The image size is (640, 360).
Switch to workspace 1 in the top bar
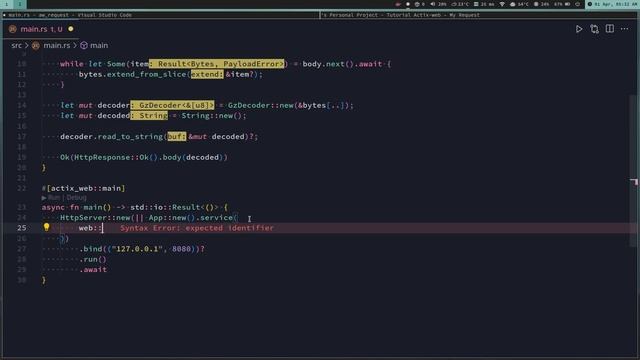pyautogui.click(x=6, y=4)
